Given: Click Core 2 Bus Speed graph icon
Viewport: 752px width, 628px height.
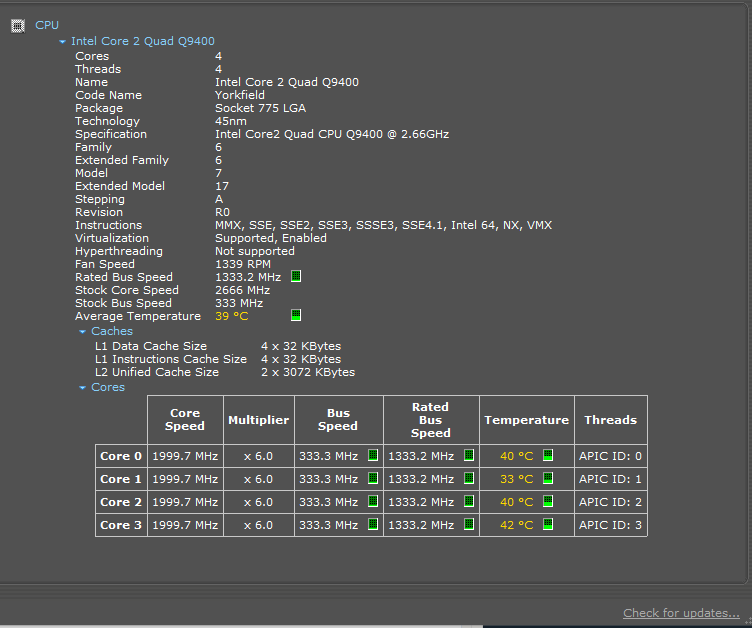Looking at the screenshot, I should click(x=373, y=501).
